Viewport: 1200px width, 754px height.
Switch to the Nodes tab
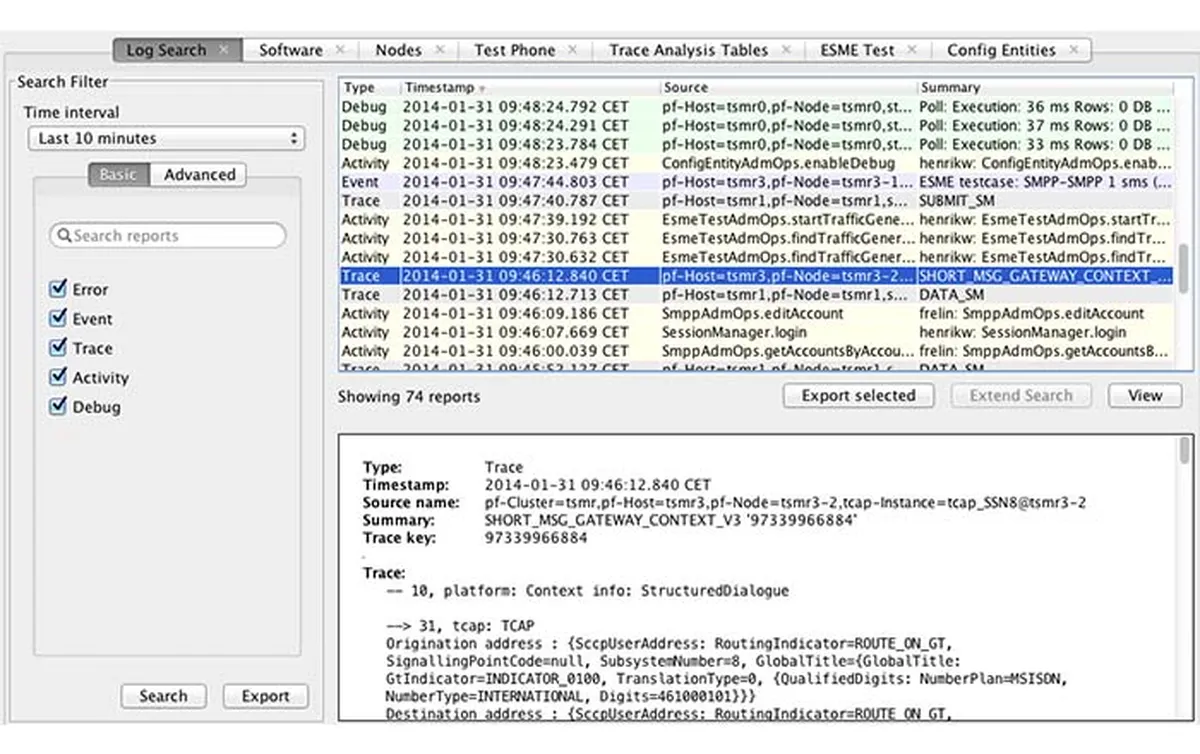pos(398,50)
